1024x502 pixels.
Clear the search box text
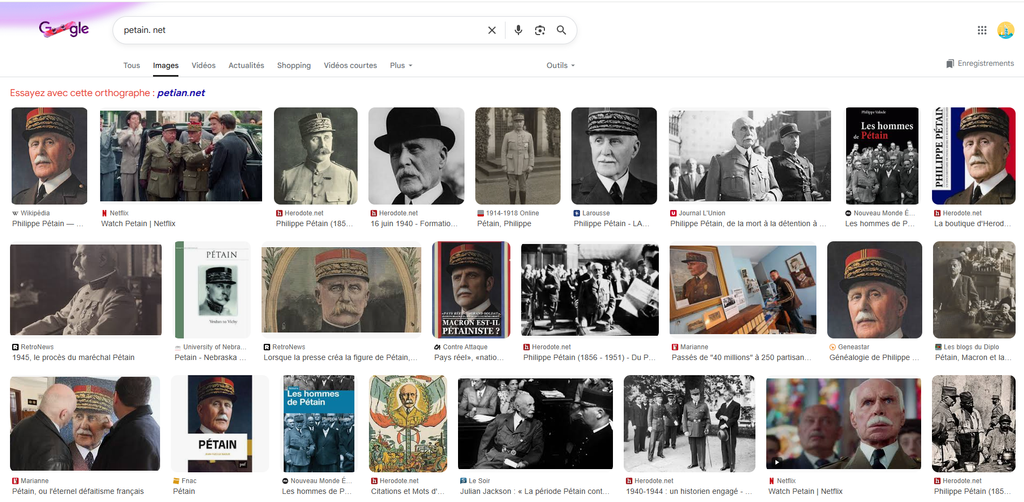pos(491,30)
